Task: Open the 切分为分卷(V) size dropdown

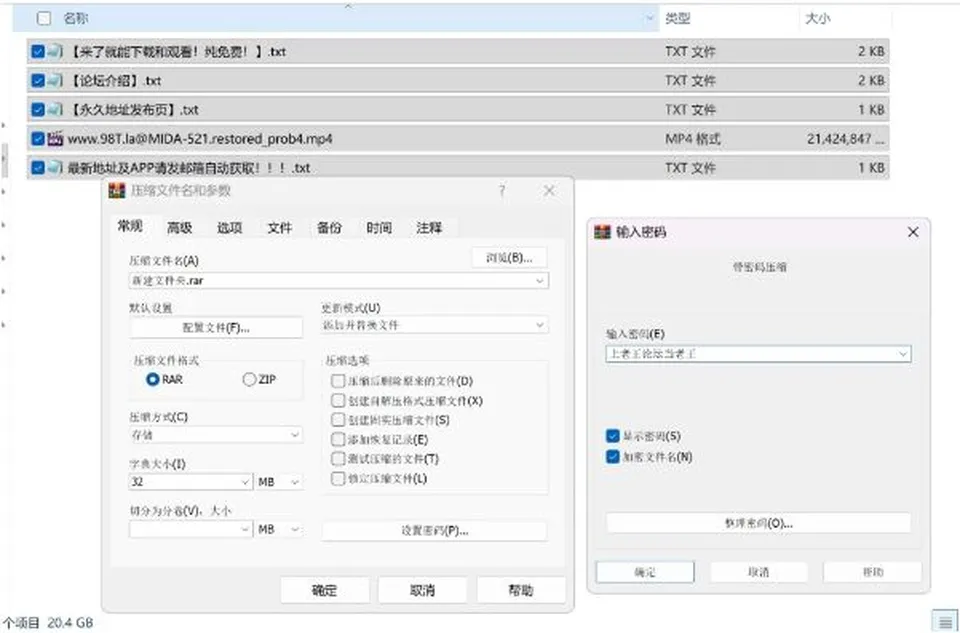Action: [x=245, y=530]
